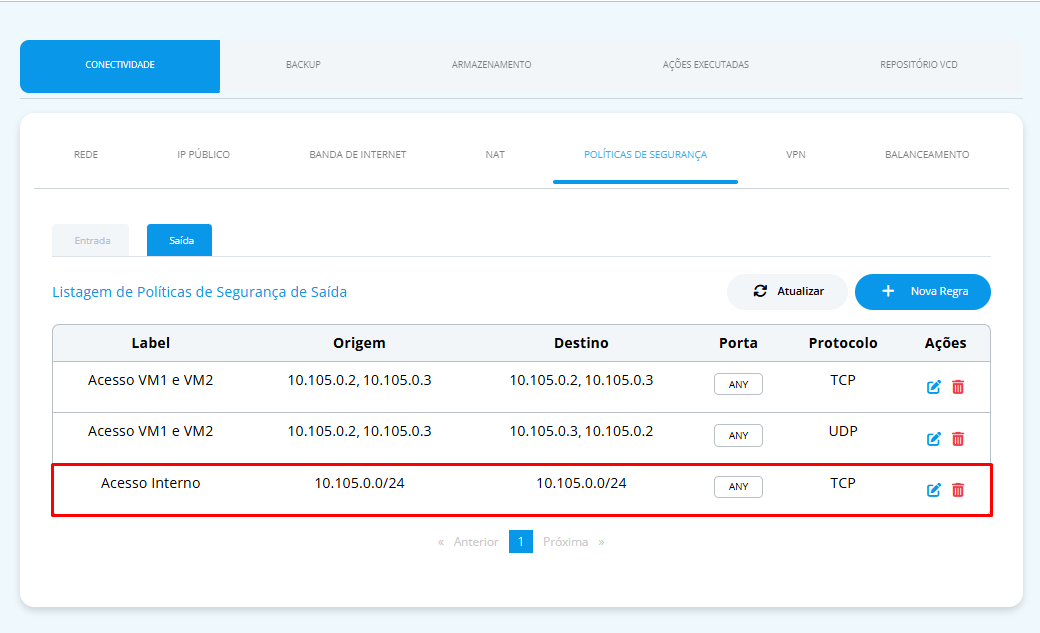The image size is (1040, 633).
Task: Click the Label column header
Action: [151, 343]
